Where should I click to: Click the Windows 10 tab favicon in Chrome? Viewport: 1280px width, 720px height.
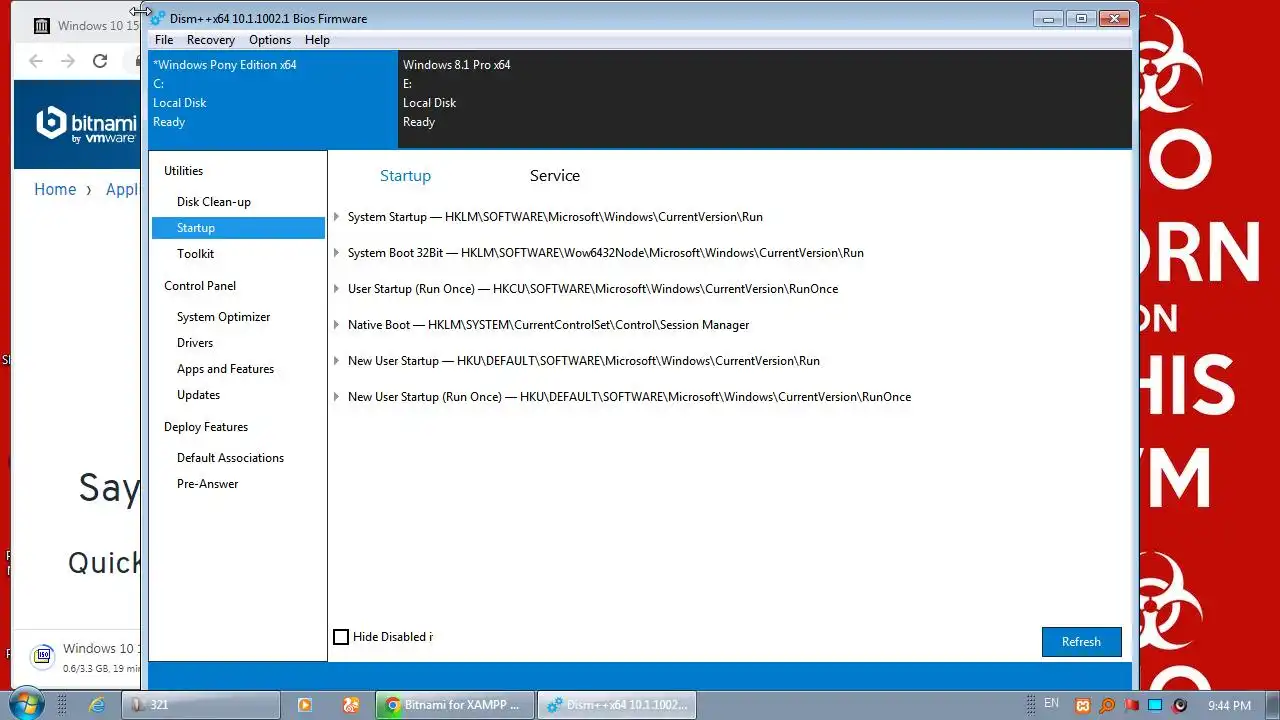point(41,26)
